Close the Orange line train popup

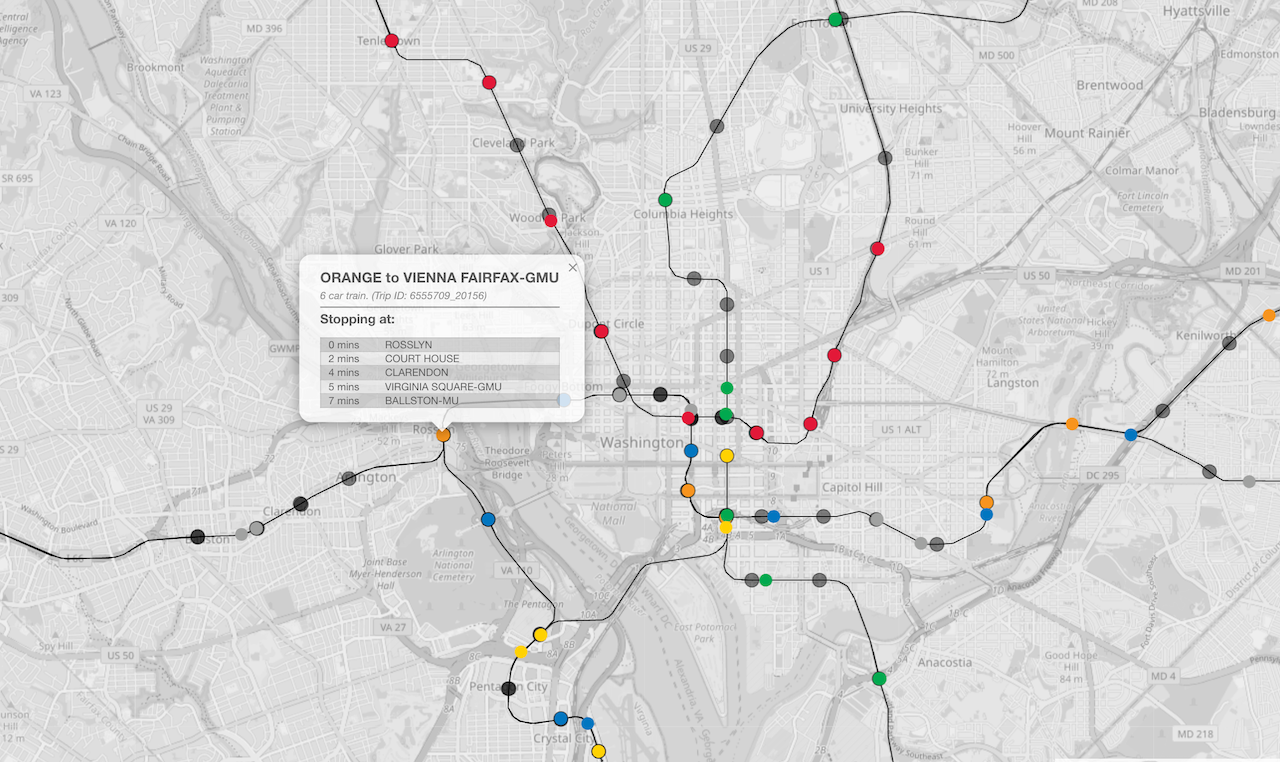pyautogui.click(x=573, y=267)
